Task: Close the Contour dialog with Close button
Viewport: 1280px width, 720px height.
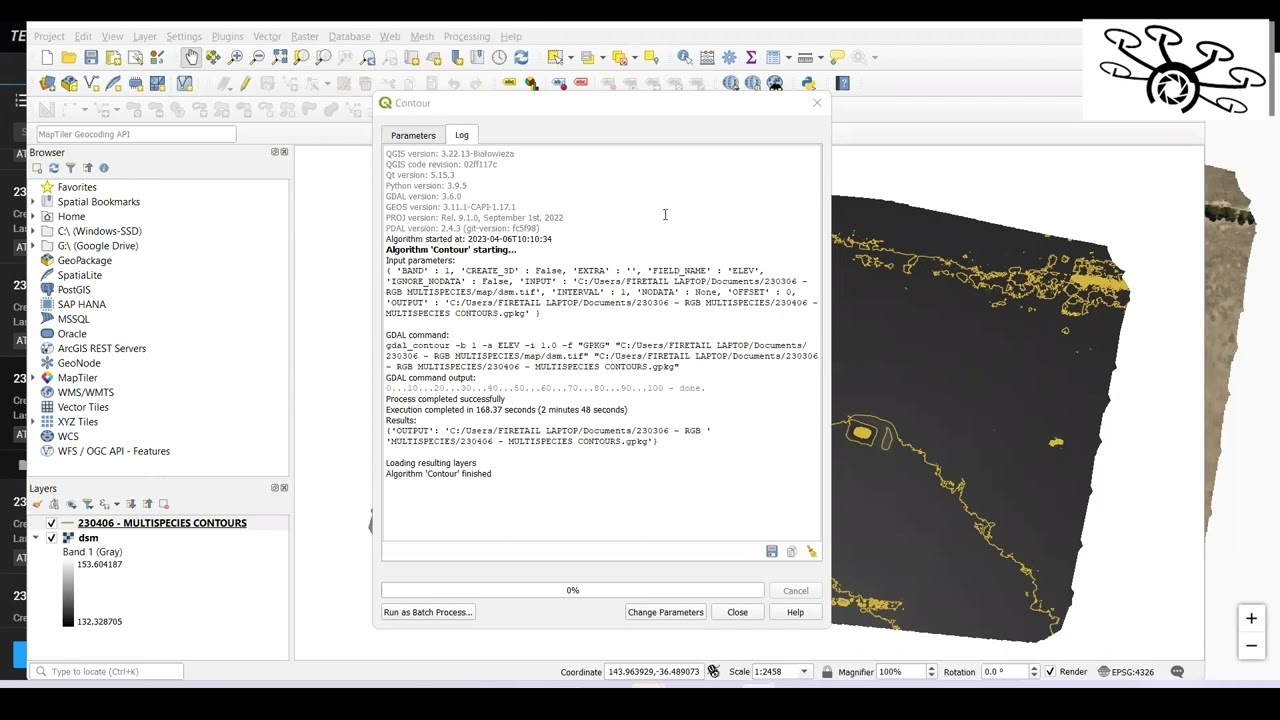Action: (737, 612)
